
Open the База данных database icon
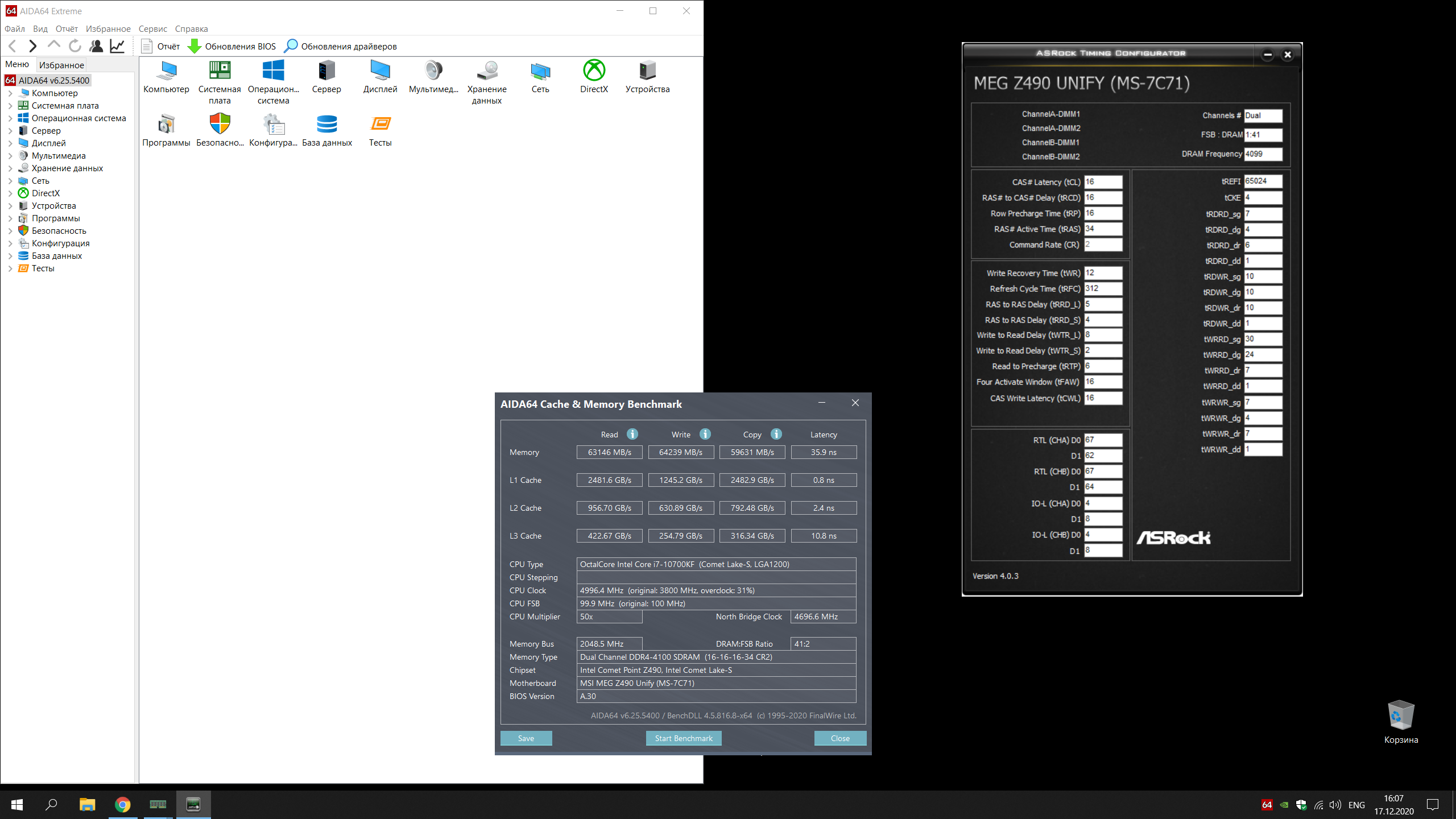326,125
